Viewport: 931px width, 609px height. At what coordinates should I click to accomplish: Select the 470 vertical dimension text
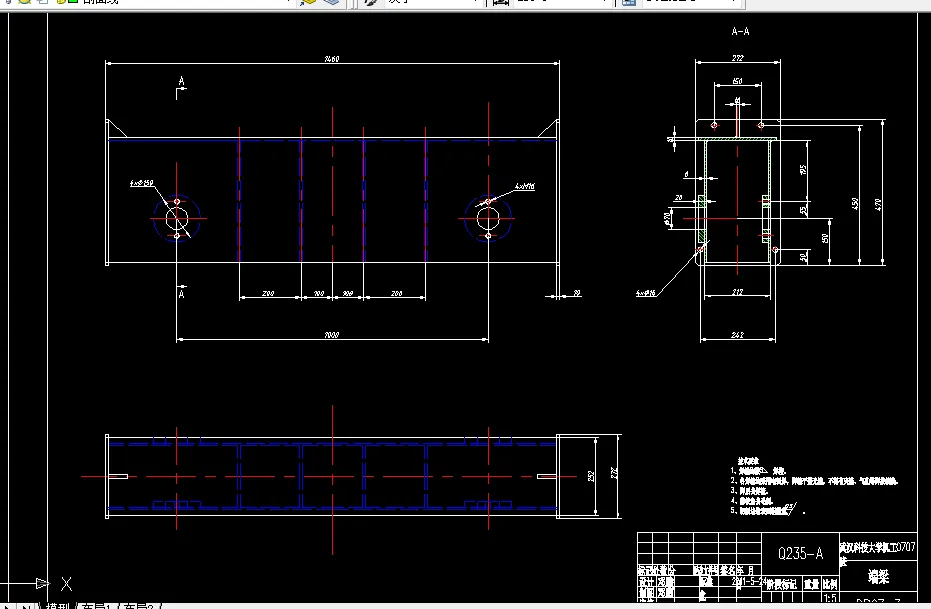(x=878, y=204)
